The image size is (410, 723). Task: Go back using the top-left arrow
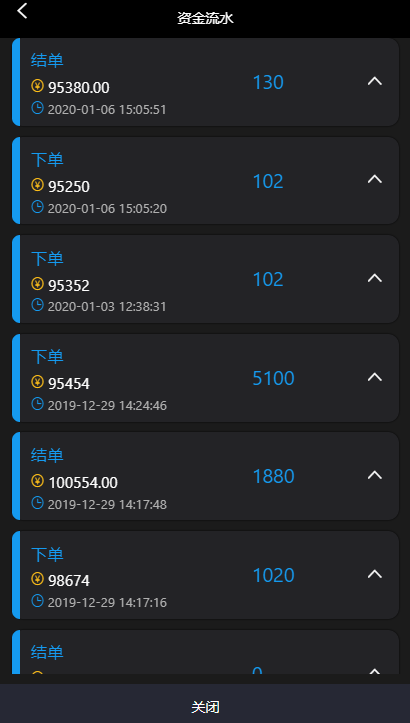[x=22, y=11]
